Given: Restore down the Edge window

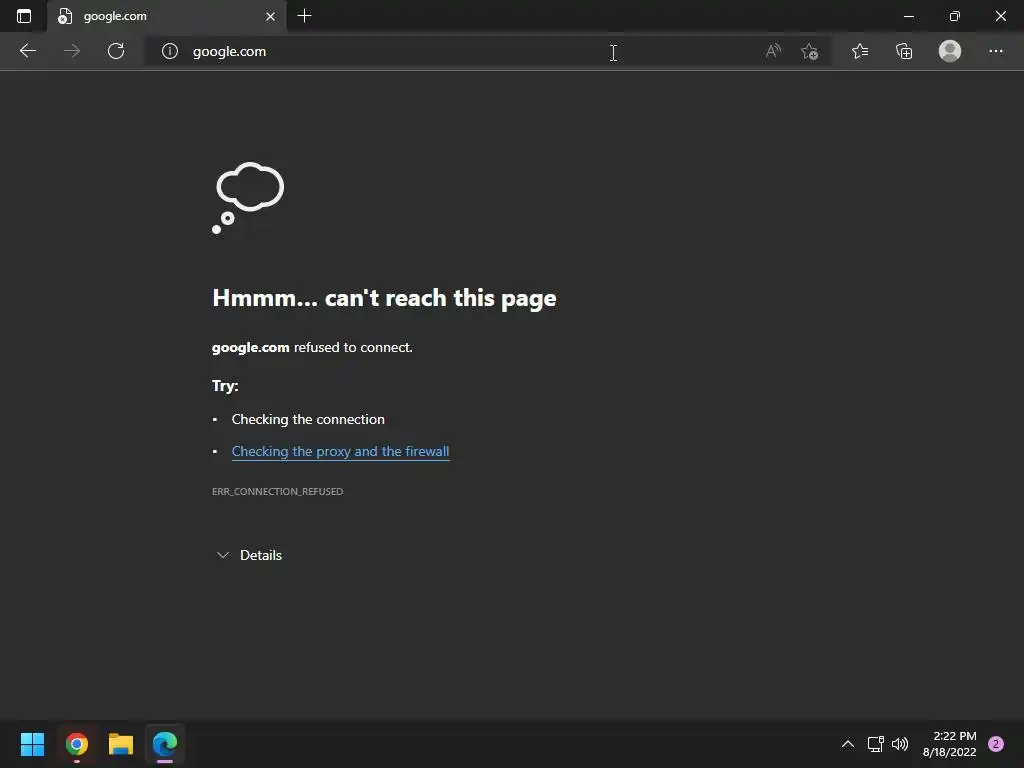Looking at the screenshot, I should point(955,16).
